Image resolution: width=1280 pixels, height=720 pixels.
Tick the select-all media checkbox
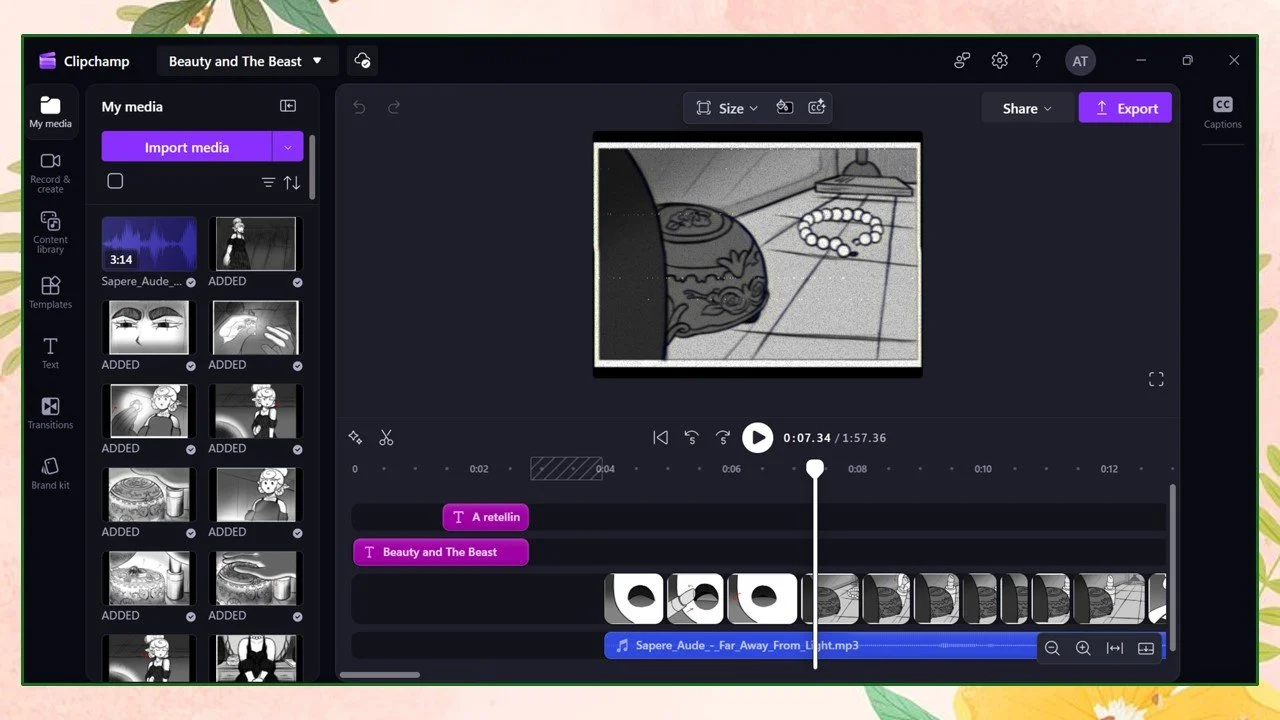[x=115, y=181]
